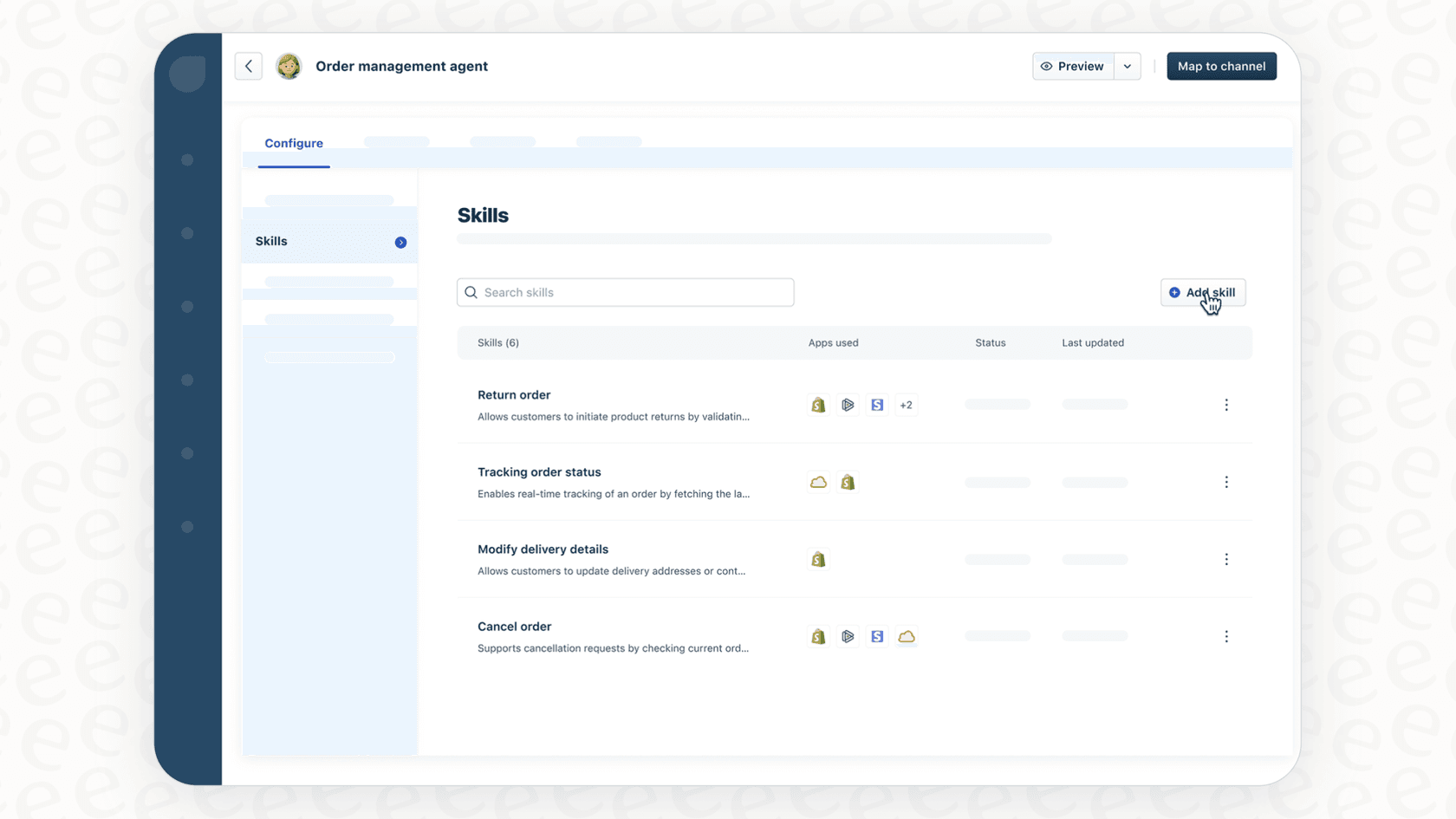Click the search magnifier icon
Image resolution: width=1456 pixels, height=819 pixels.
point(471,292)
